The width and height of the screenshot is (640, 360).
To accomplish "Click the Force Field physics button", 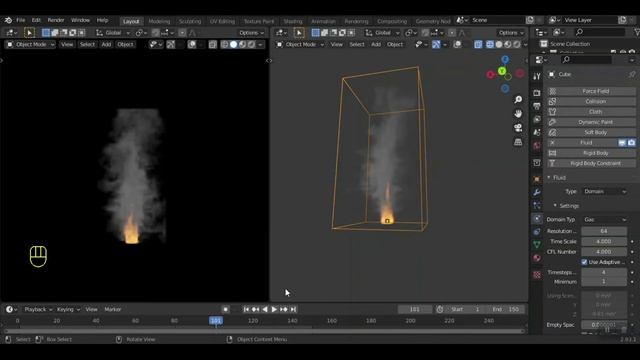I will tap(591, 91).
